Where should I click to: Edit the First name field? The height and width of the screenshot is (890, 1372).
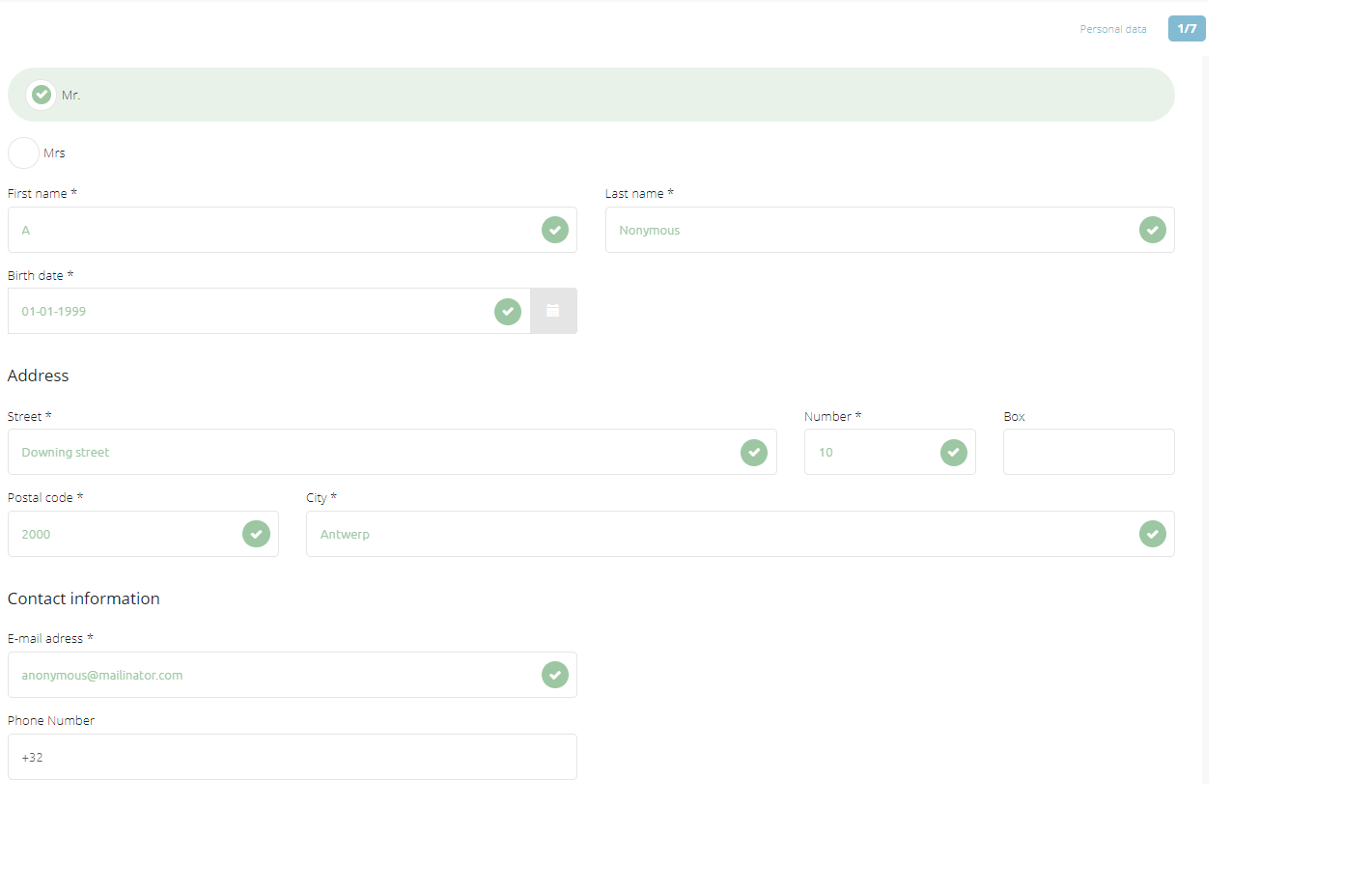pos(293,230)
